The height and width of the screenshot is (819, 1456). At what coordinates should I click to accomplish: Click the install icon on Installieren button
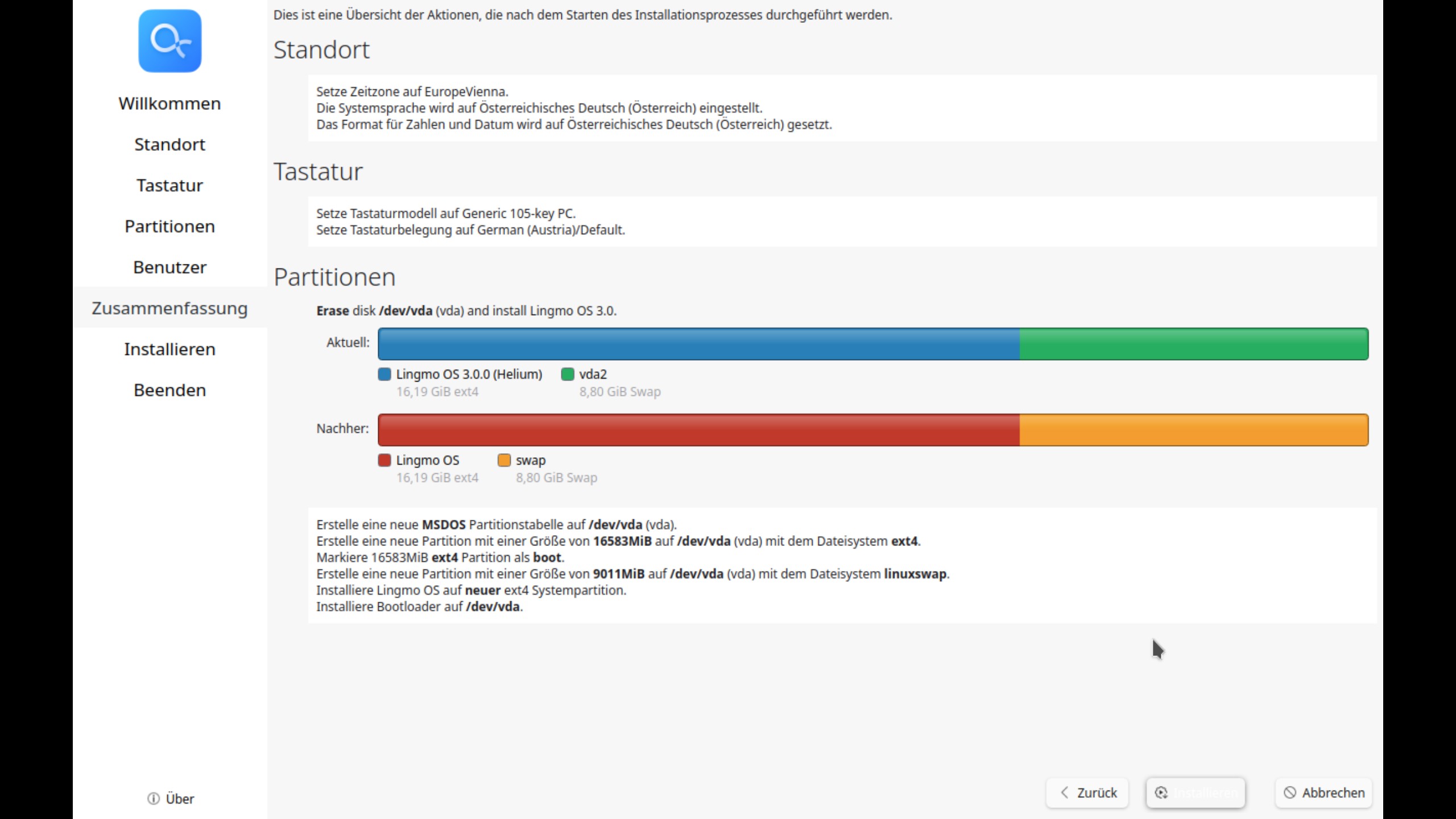coord(1161,793)
